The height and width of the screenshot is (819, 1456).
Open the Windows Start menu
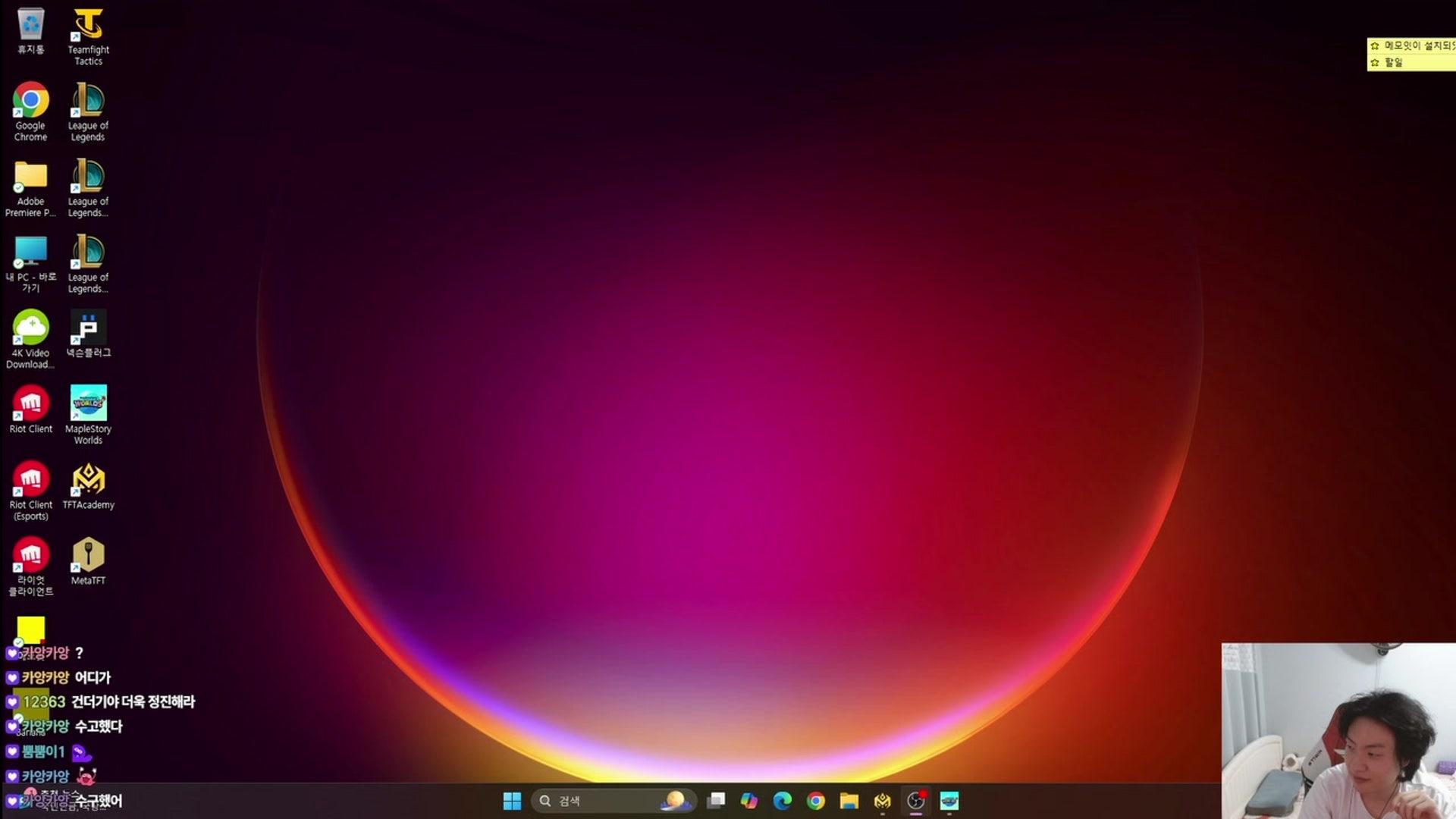[512, 801]
